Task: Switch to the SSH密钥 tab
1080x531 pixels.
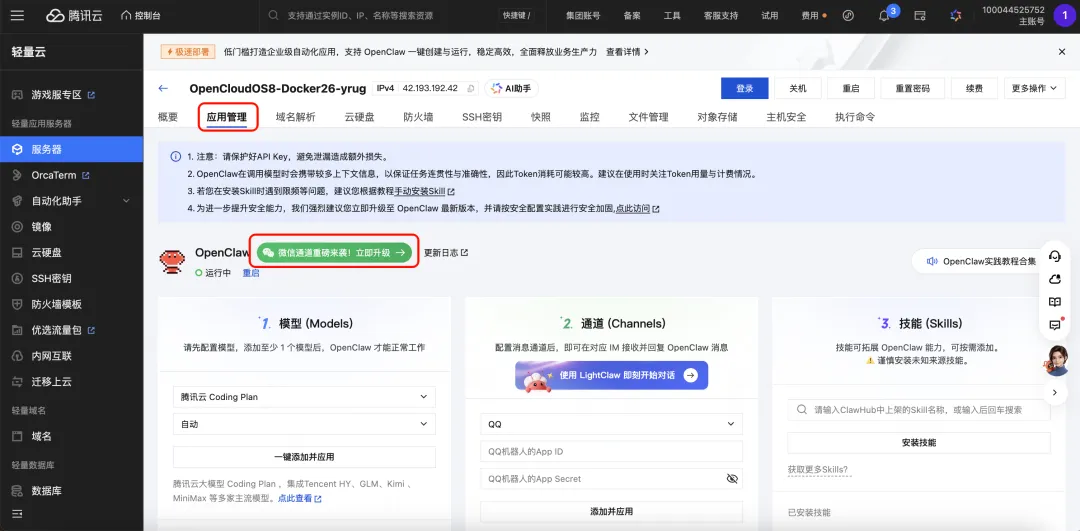Action: click(481, 117)
